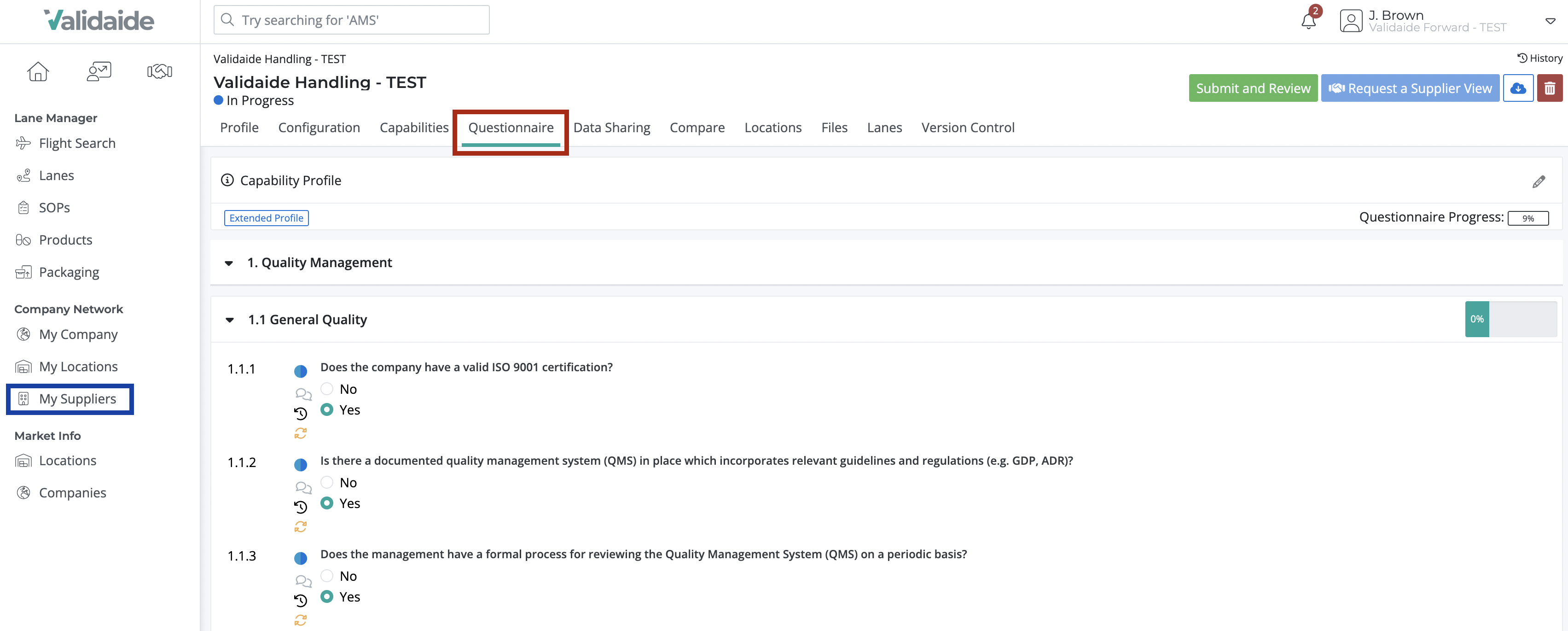Switch to the Compare tab
This screenshot has height=631, width=1568.
point(697,127)
